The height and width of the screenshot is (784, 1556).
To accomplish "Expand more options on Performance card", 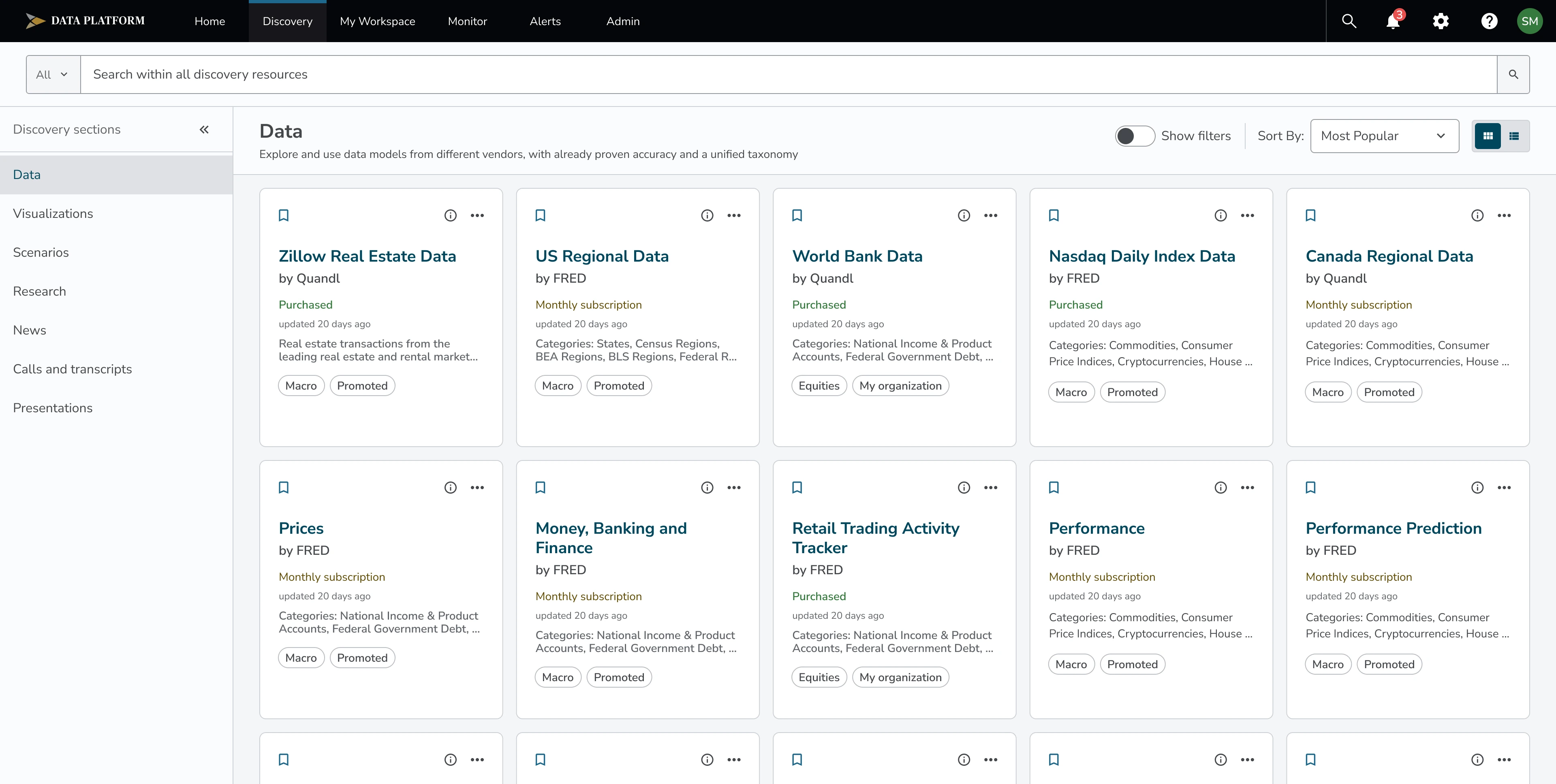I will pyautogui.click(x=1247, y=488).
